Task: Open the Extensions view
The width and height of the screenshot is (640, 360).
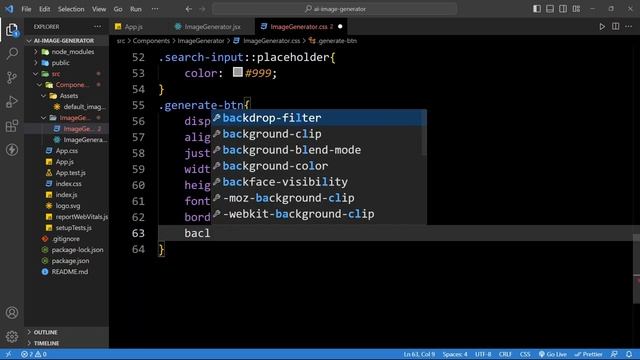Action: pyautogui.click(x=12, y=126)
